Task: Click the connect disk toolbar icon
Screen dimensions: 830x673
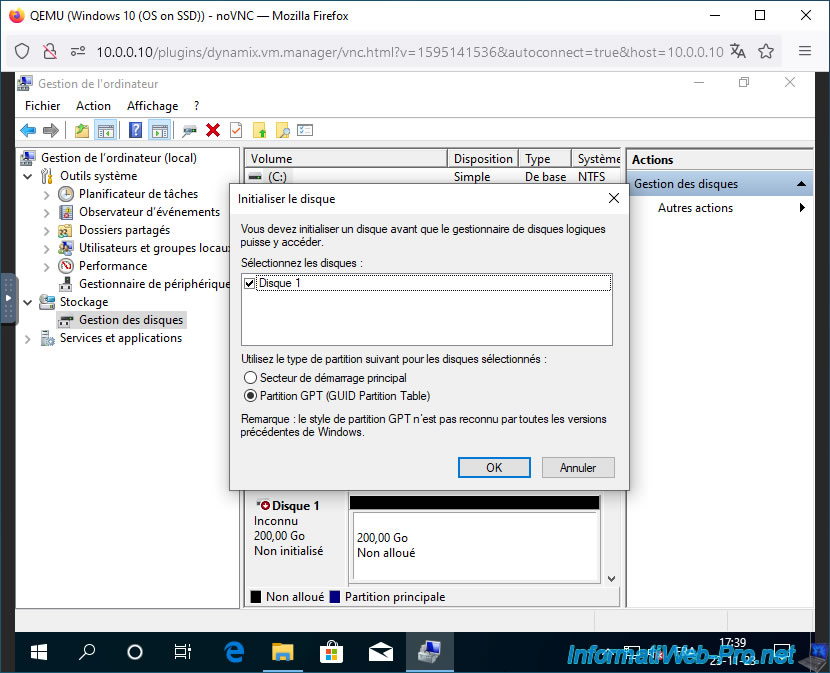Action: (189, 130)
